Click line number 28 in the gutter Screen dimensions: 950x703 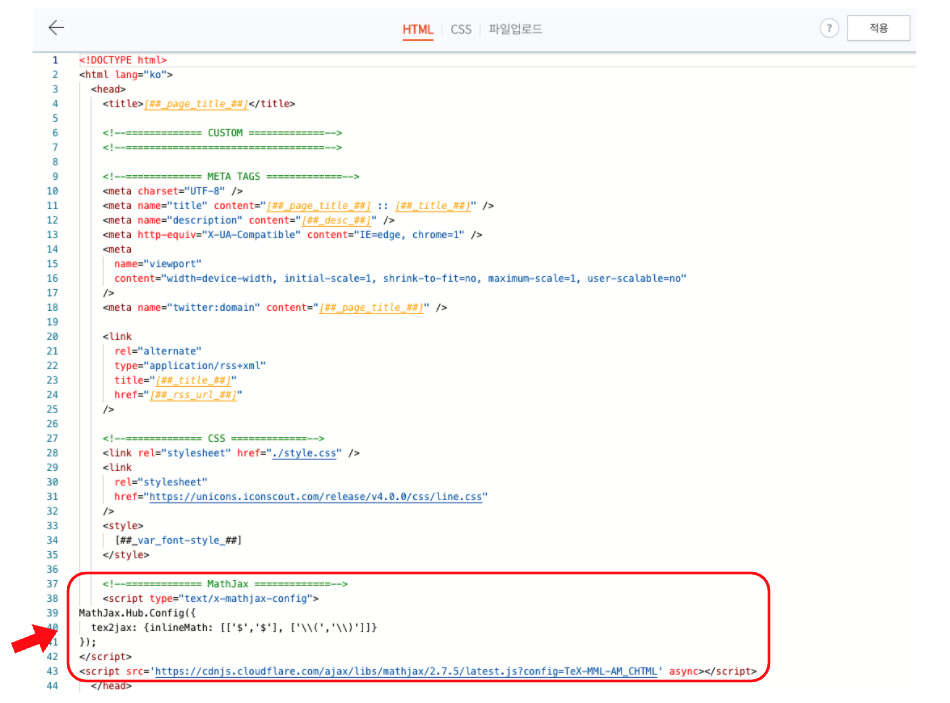(53, 453)
